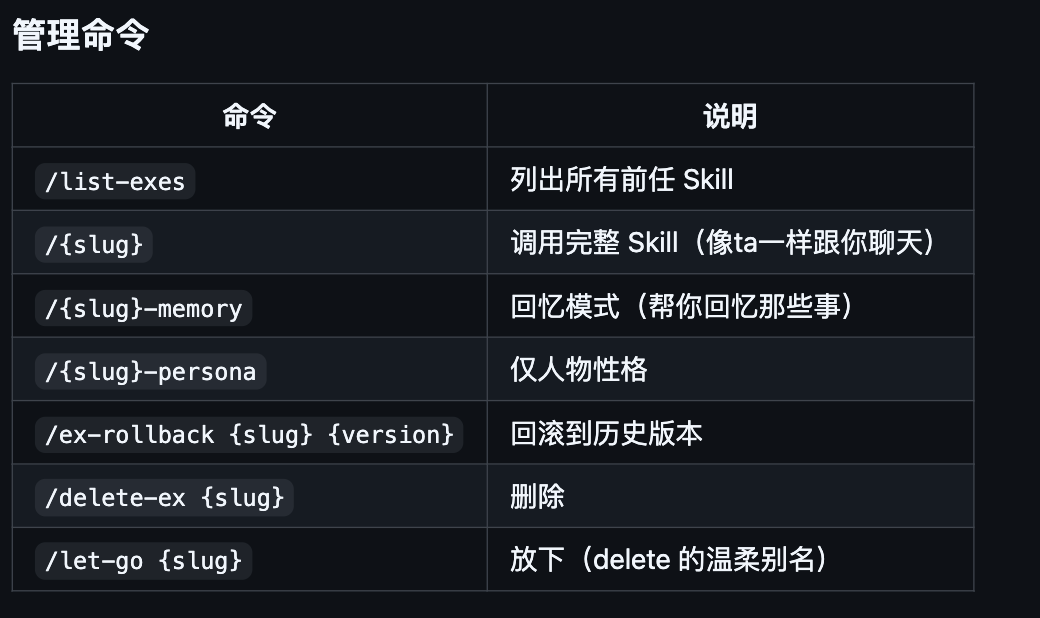Select the /delete-ex {slug} command code
1040x618 pixels.
pyautogui.click(x=165, y=497)
